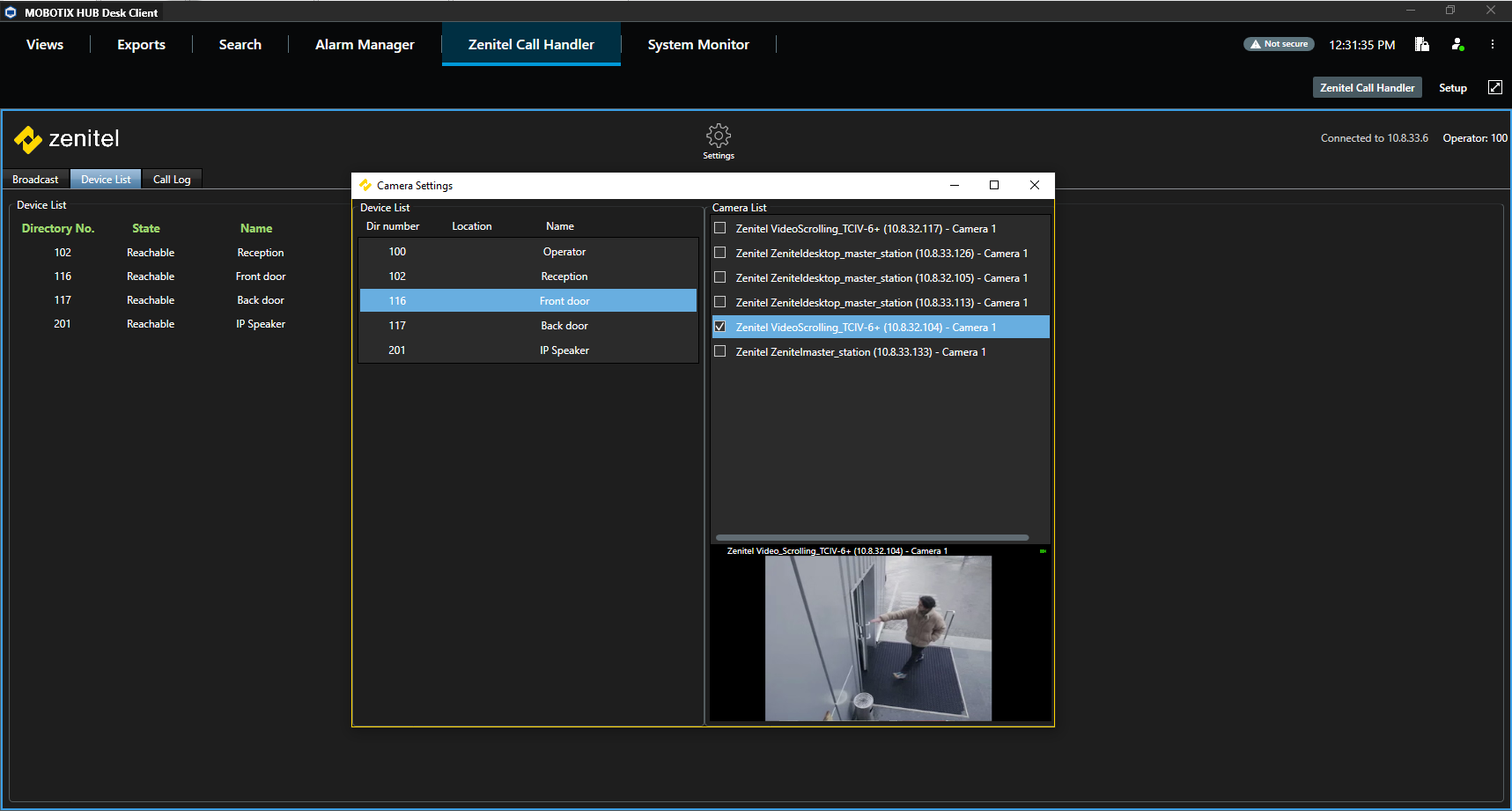Close the Camera Settings dialog
The image size is (1512, 811).
click(x=1035, y=185)
